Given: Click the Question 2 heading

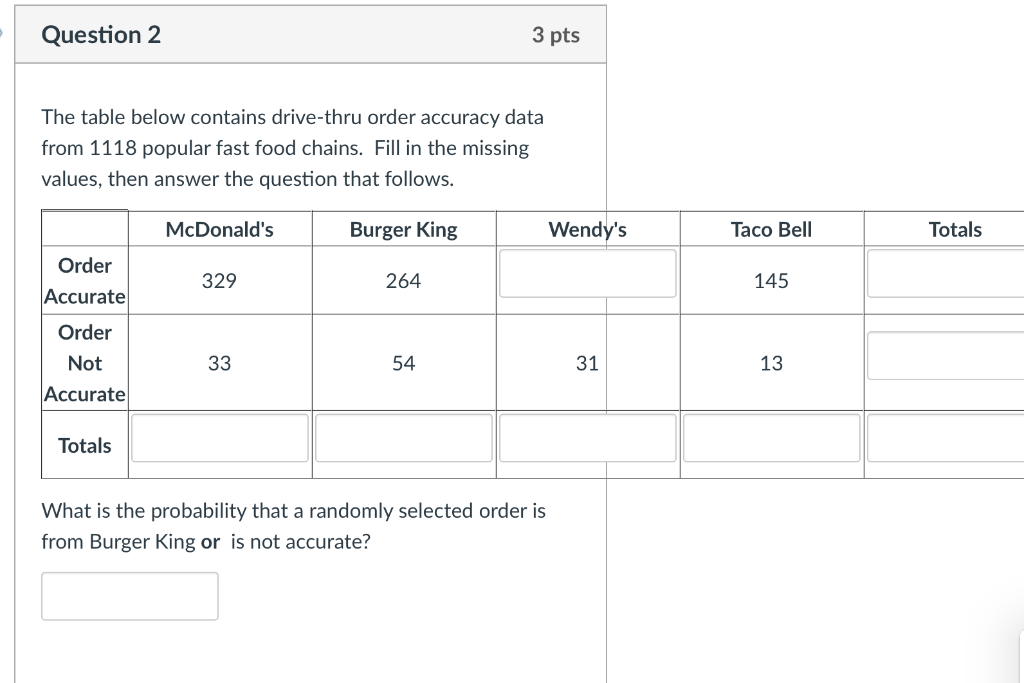Looking at the screenshot, I should (x=101, y=35).
